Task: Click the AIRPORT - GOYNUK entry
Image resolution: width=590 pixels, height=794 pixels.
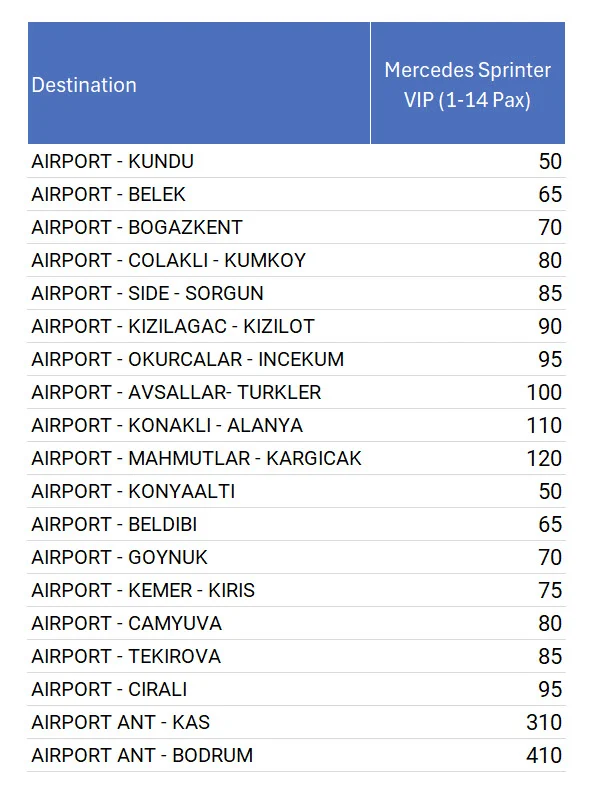Action: pyautogui.click(x=120, y=558)
